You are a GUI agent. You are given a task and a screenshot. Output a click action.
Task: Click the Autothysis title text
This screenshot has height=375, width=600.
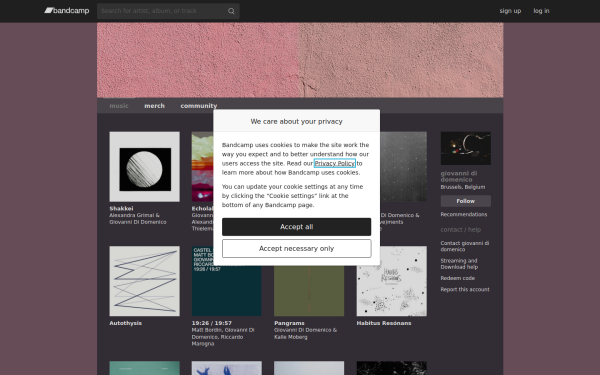click(126, 323)
